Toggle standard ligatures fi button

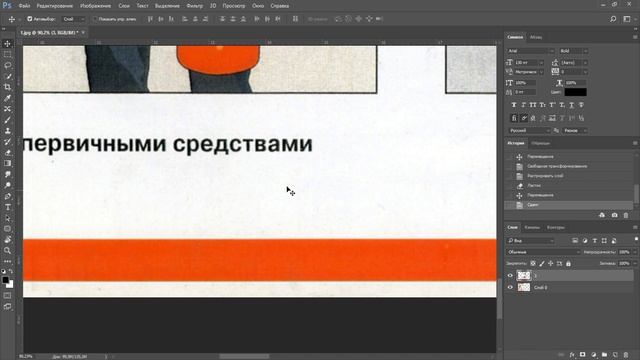pyautogui.click(x=514, y=118)
